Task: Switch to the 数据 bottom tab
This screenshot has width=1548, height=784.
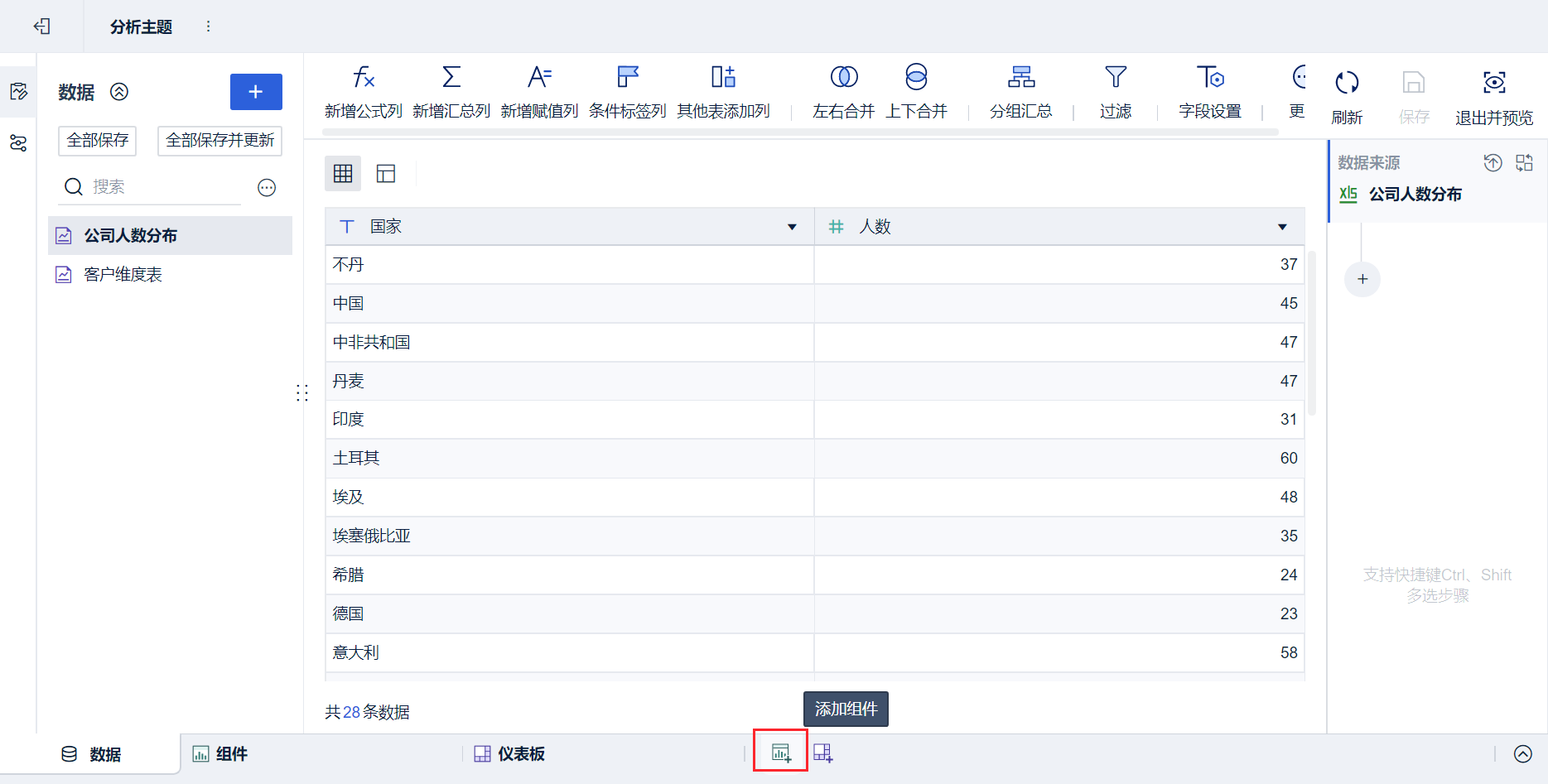Action: [91, 754]
